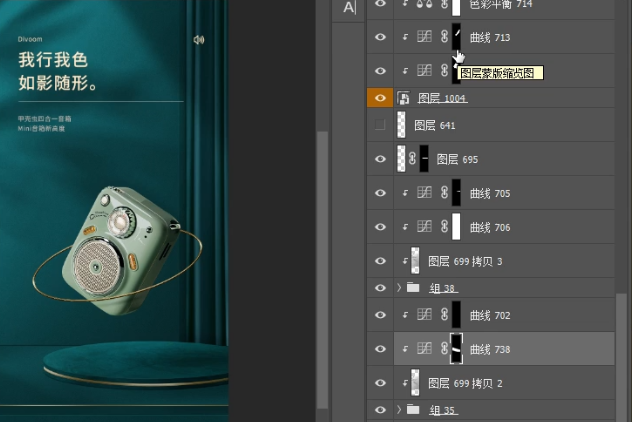The width and height of the screenshot is (632, 422).
Task: Select the layer named 曲线 705
Action: (x=490, y=193)
